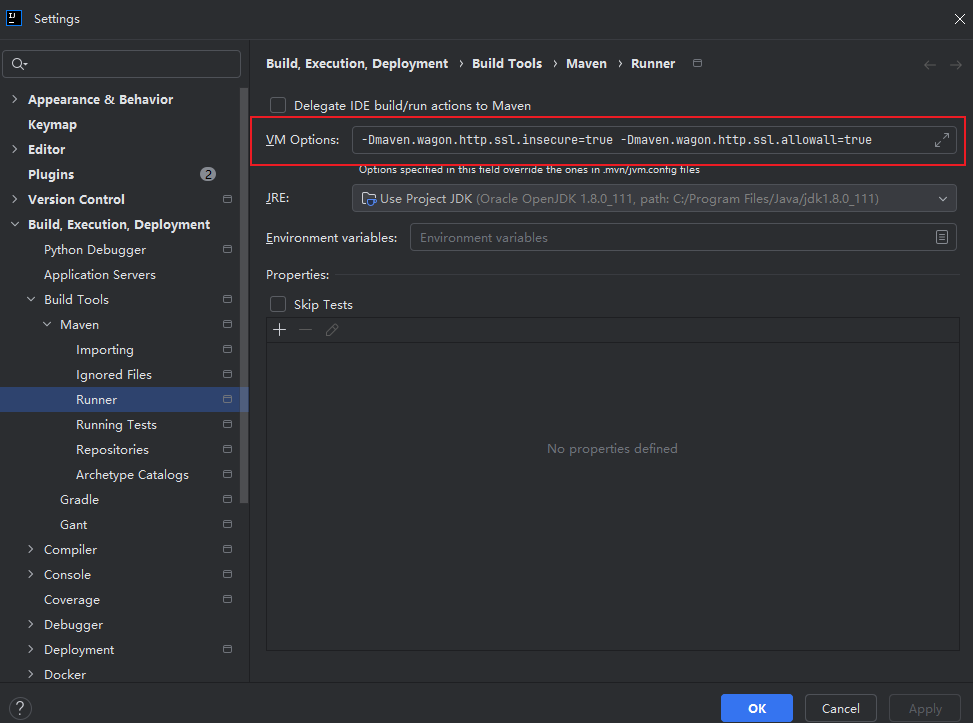Select Application Servers settings
973x723 pixels.
[100, 274]
